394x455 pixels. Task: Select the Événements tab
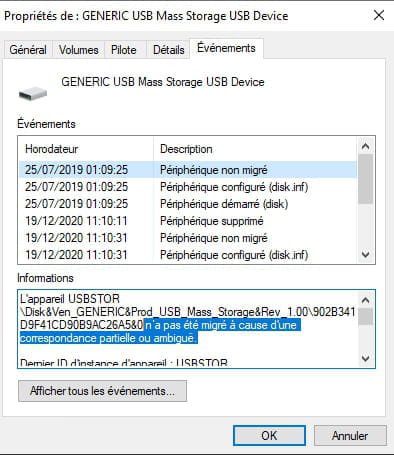[x=226, y=48]
